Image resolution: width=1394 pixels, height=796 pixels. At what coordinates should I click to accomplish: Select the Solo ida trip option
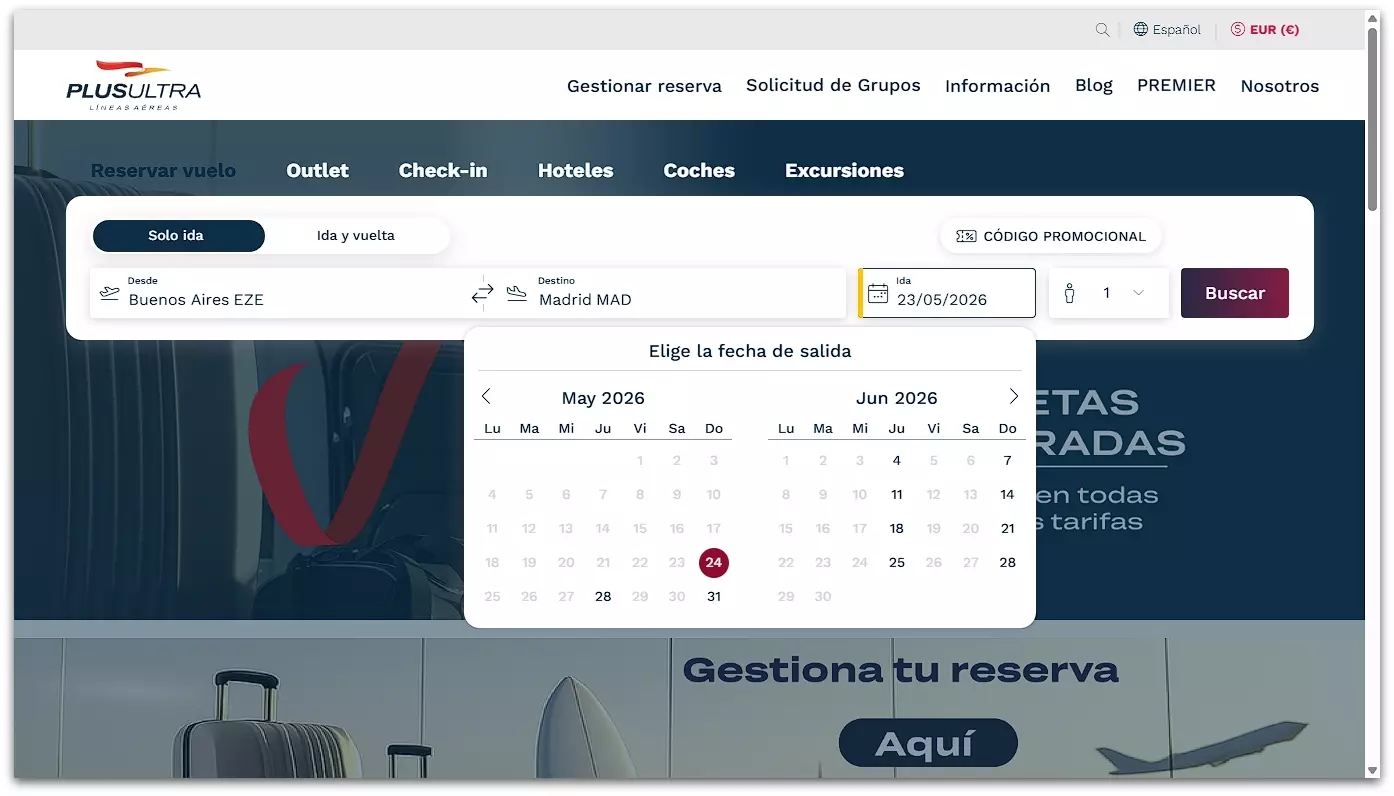[178, 236]
